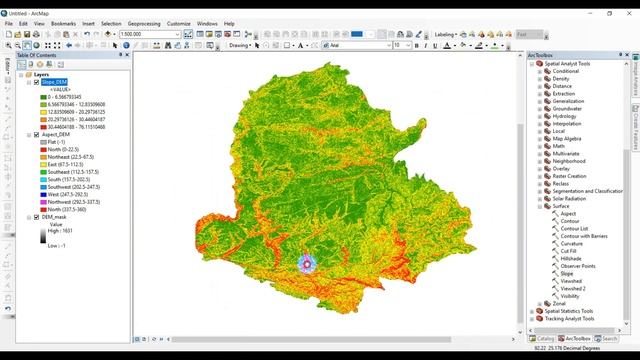
Task: Click the map view horizontal scrollbar
Action: [x=311, y=339]
